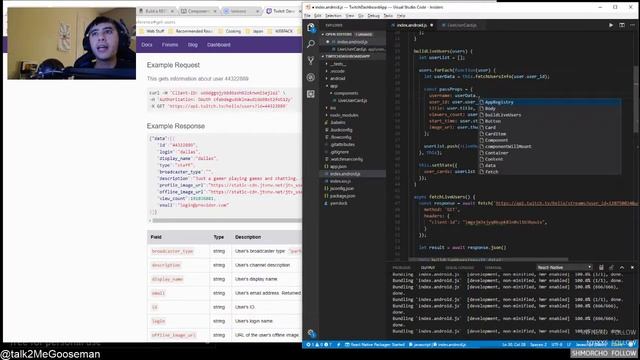The height and width of the screenshot is (360, 640).
Task: Click the Forums link in Twitch developer navbar
Action: point(170,45)
